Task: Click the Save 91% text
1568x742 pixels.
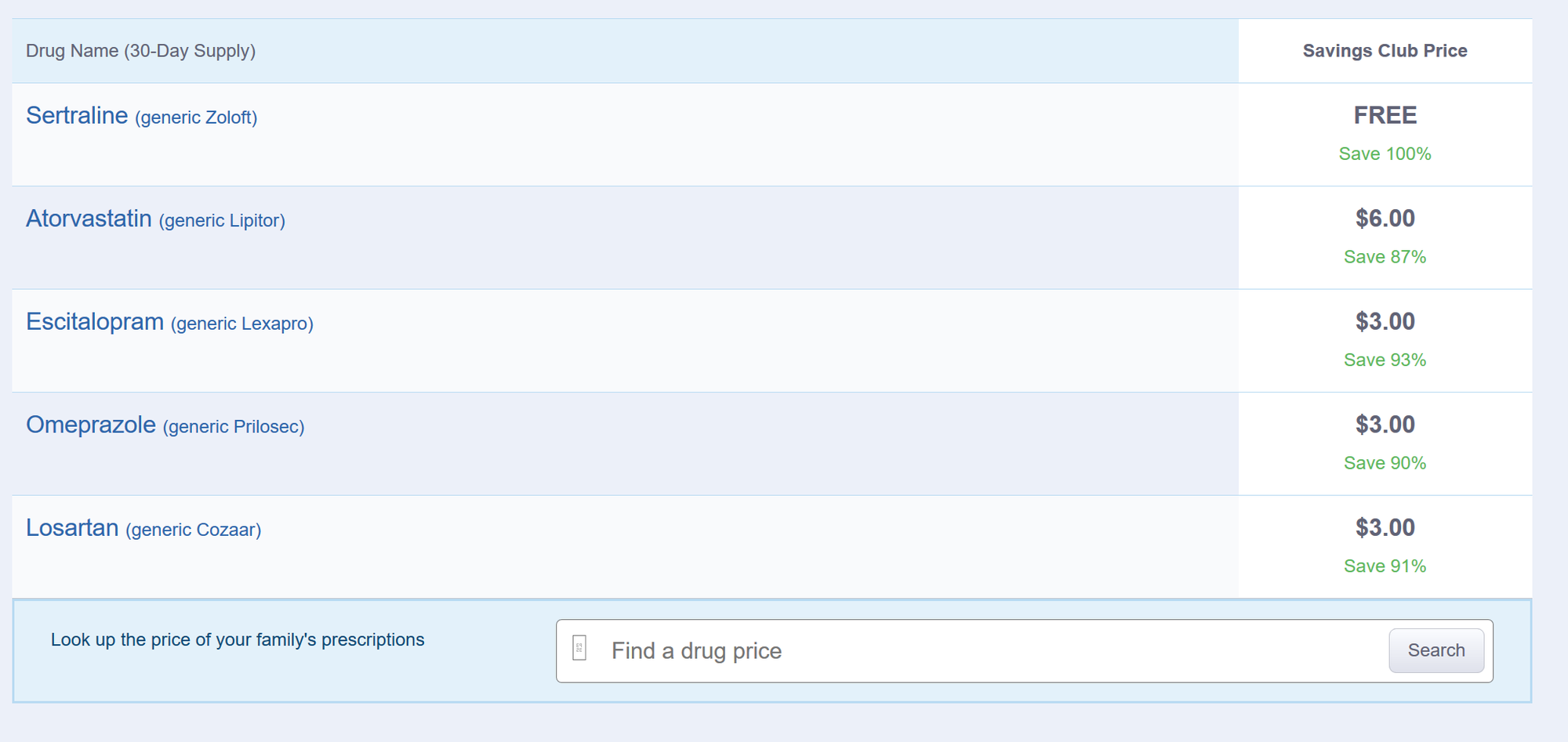Action: pos(1385,566)
